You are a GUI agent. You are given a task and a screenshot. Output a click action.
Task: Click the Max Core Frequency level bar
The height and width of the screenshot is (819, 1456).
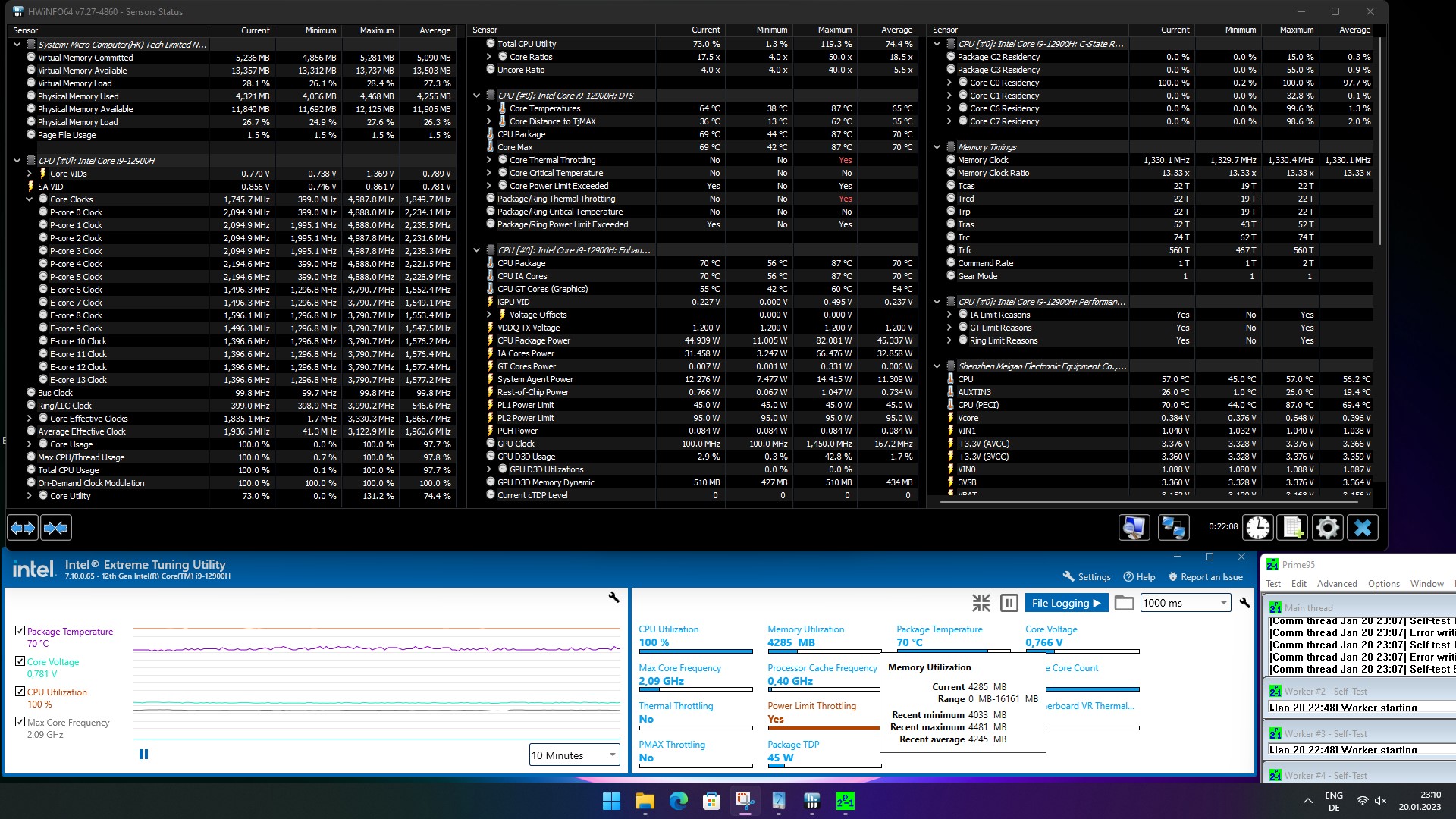click(x=695, y=690)
